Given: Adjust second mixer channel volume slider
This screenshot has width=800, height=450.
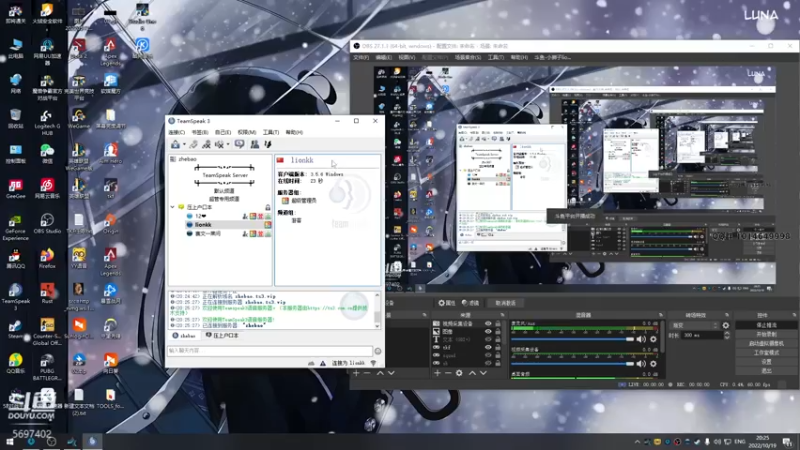Looking at the screenshot, I should 572,364.
